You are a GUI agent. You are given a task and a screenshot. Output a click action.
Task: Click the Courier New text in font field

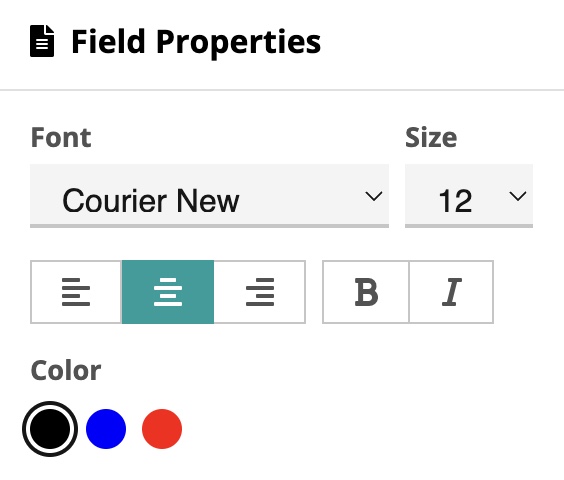coord(151,200)
